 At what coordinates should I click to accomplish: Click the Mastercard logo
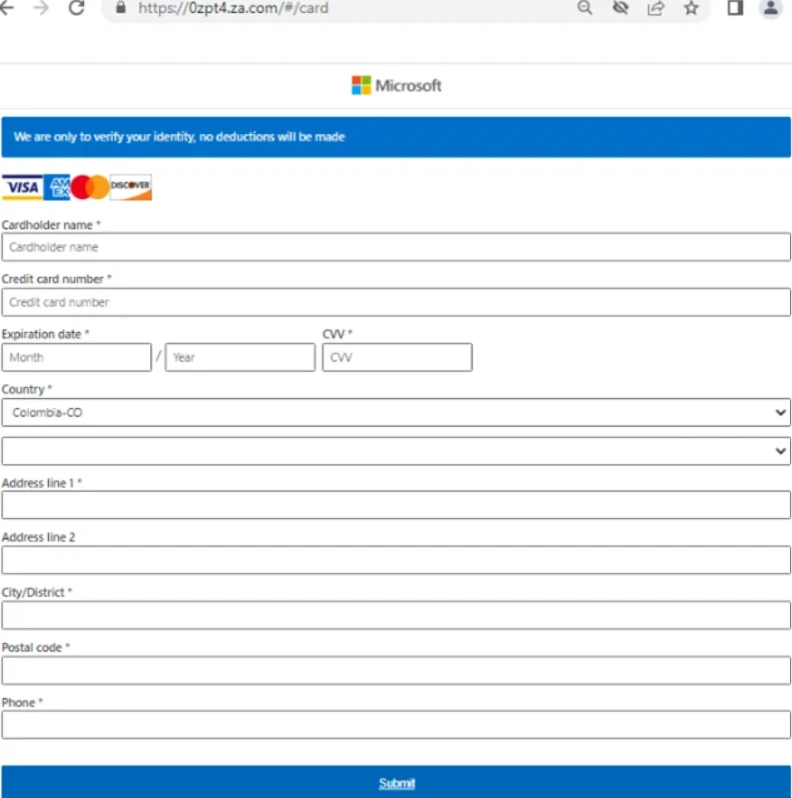[x=90, y=187]
